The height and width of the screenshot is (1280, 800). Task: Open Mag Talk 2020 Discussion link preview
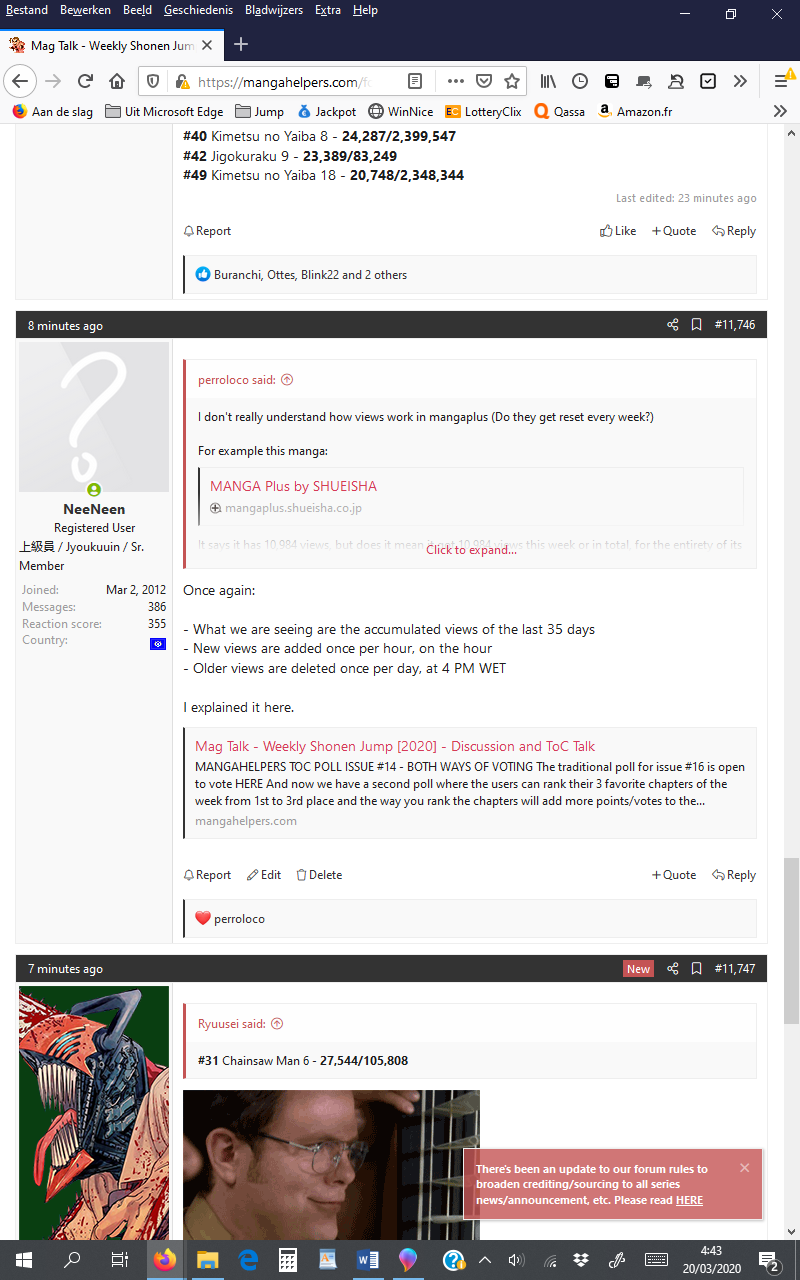coord(395,746)
